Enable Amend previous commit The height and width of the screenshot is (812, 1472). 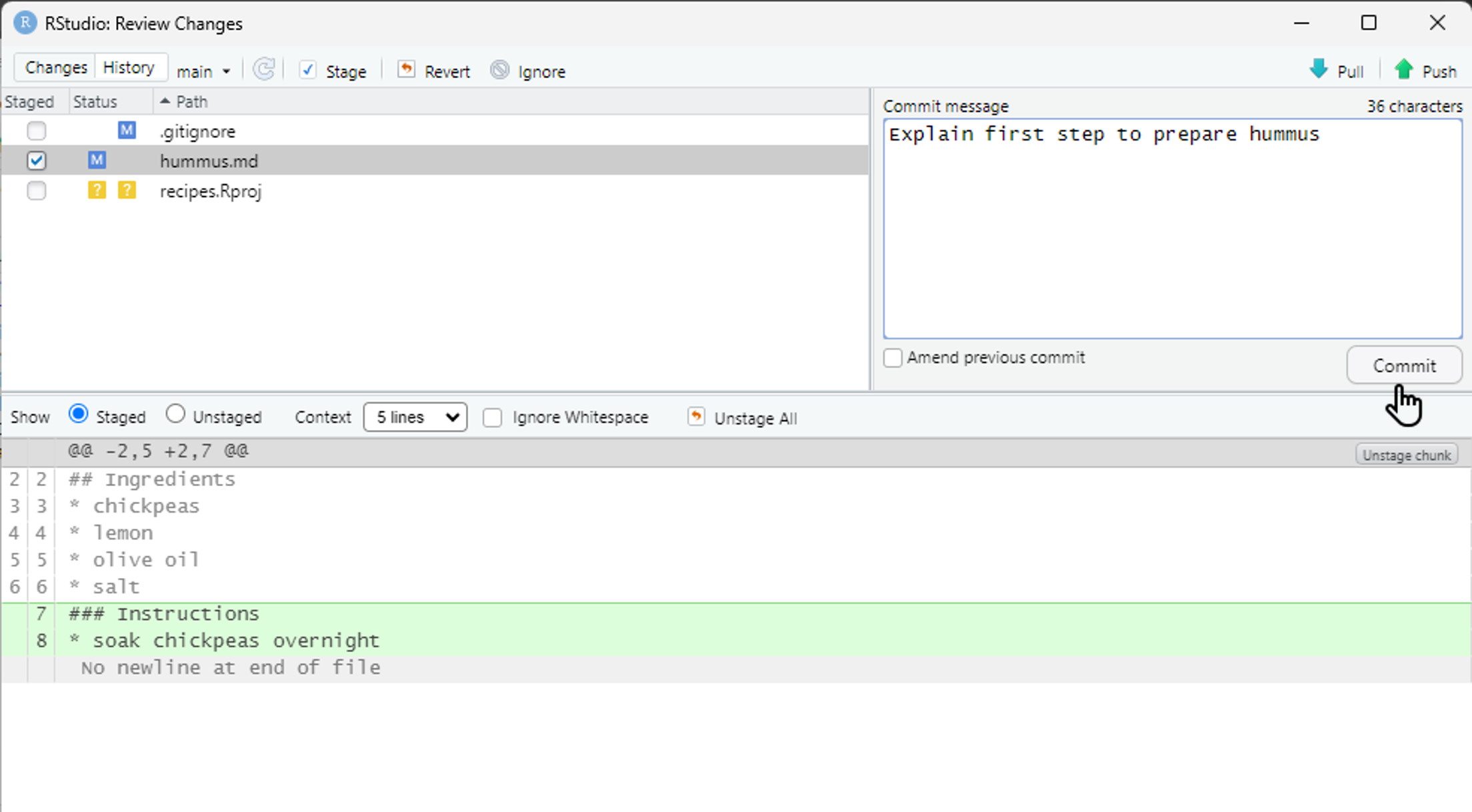[x=893, y=358]
